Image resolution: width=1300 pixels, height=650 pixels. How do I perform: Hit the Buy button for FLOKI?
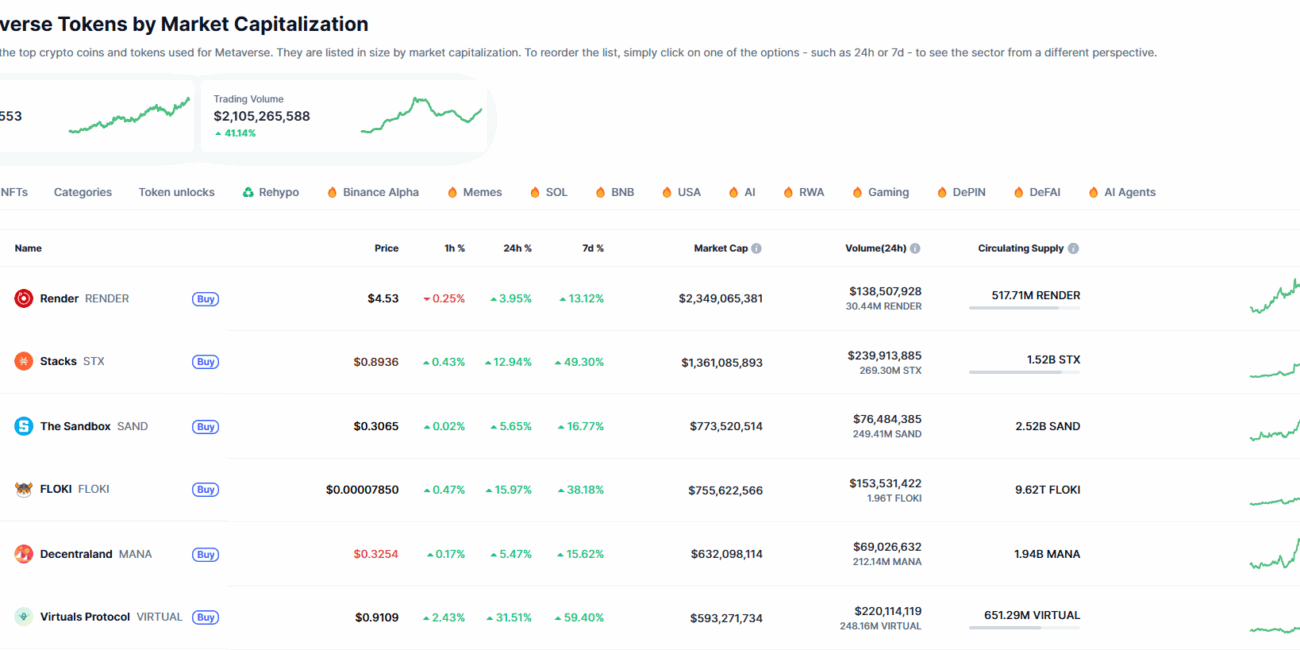pyautogui.click(x=205, y=490)
